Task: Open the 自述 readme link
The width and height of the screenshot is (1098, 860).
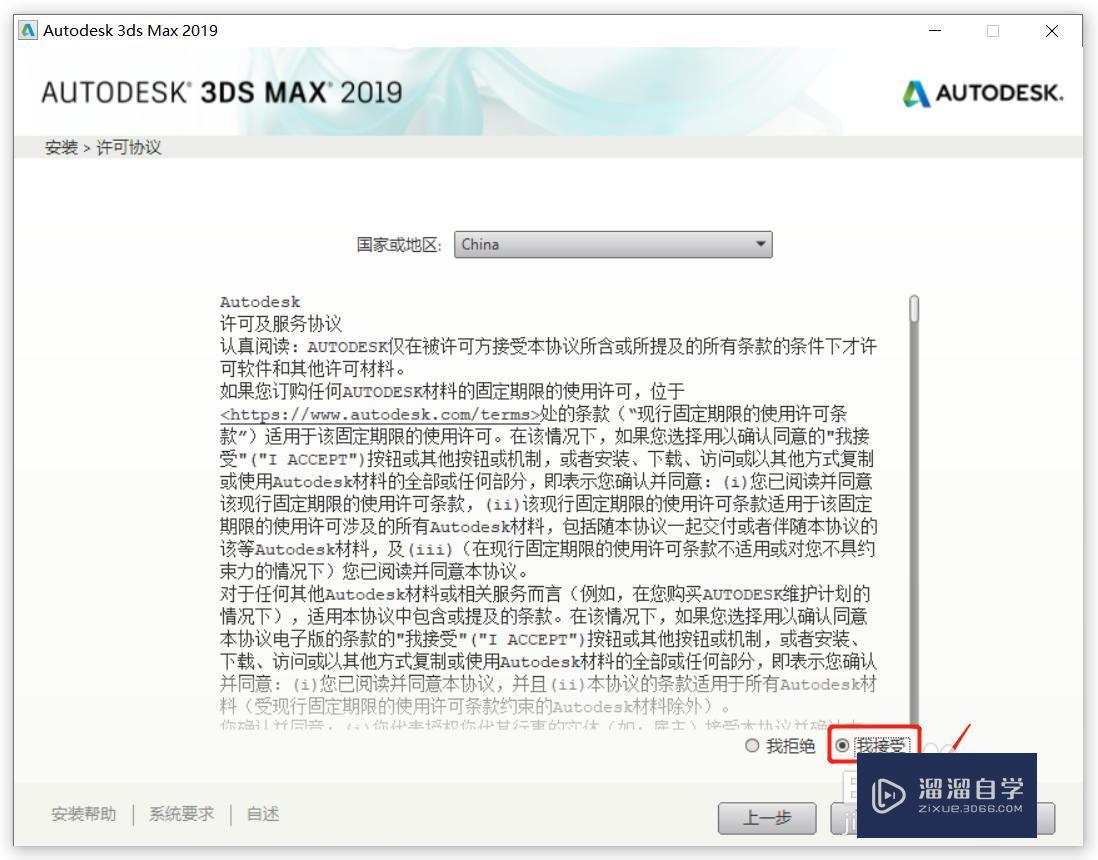Action: (263, 814)
